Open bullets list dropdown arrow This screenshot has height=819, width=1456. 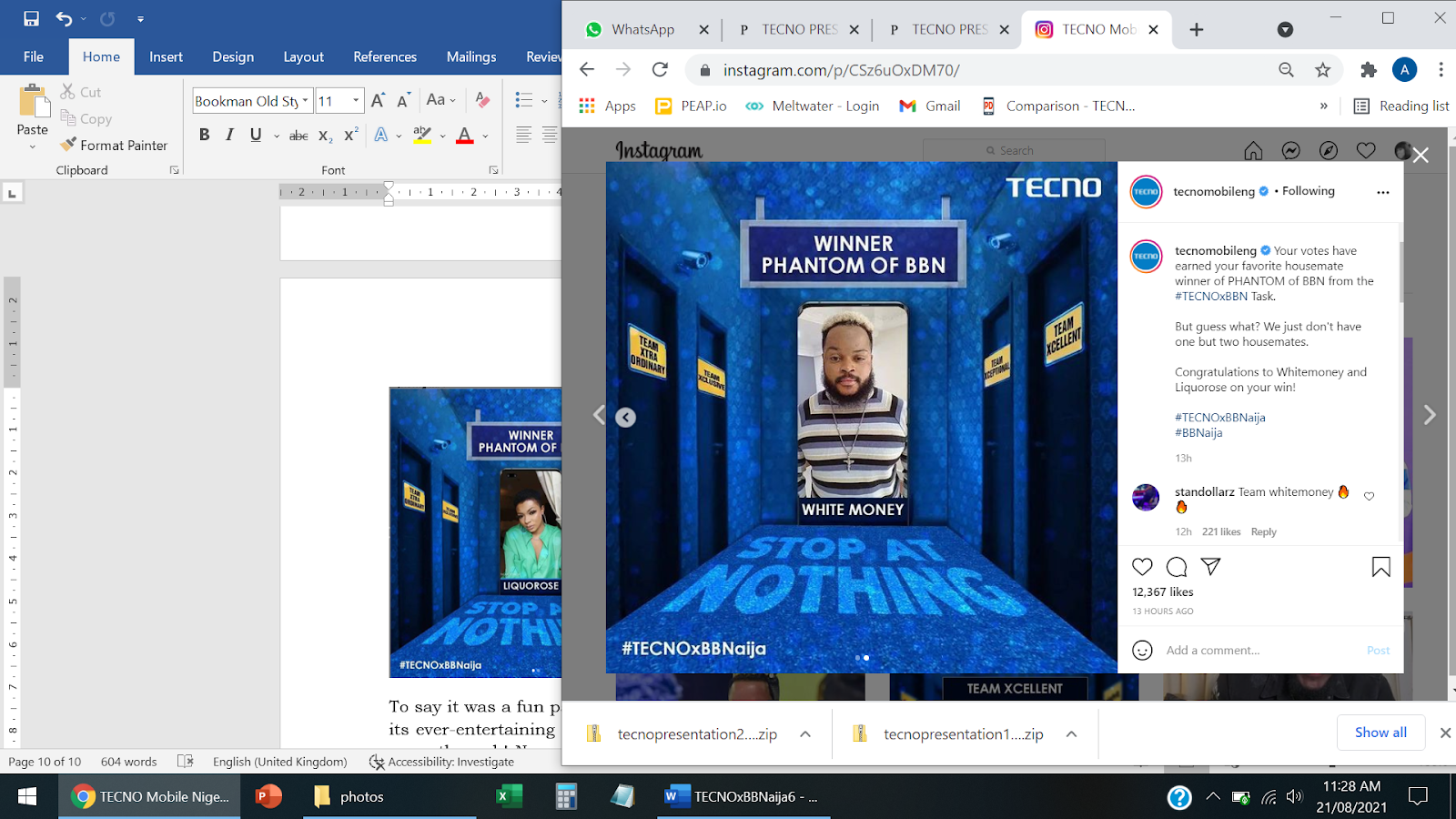[544, 101]
